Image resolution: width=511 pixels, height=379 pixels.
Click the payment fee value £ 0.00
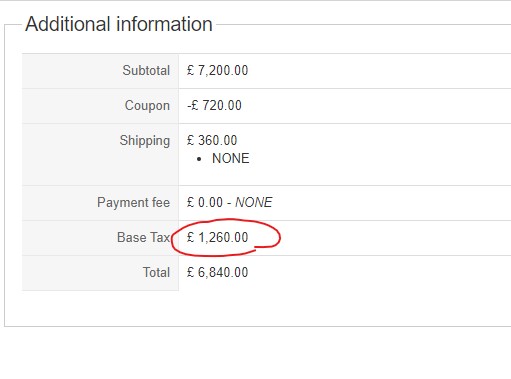click(x=205, y=202)
